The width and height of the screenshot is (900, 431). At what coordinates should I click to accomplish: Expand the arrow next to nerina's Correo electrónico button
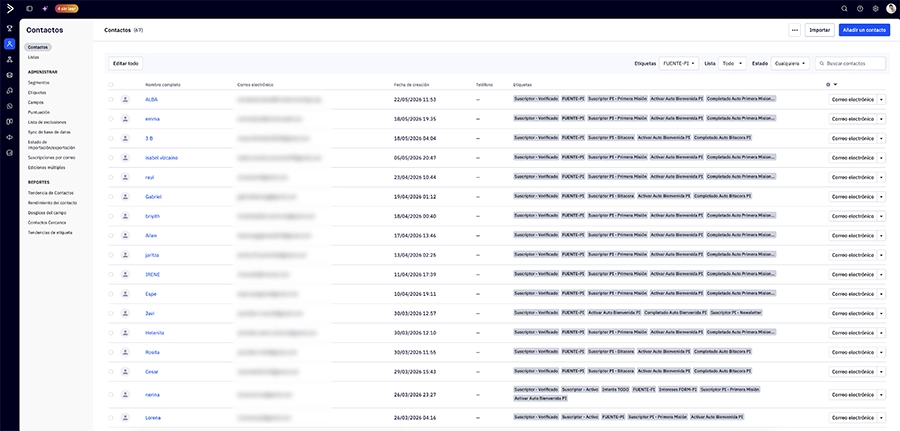[x=881, y=395]
